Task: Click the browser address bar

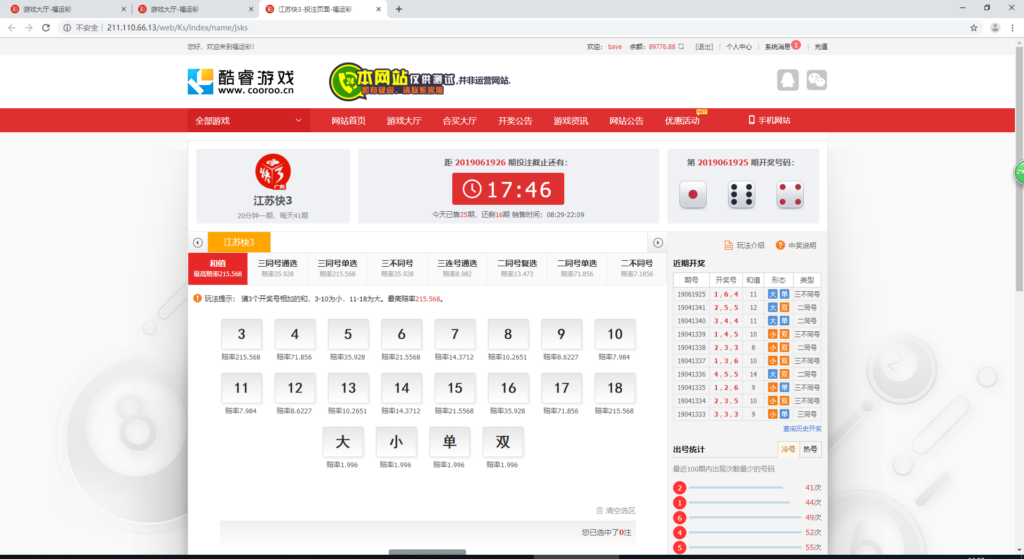Action: pyautogui.click(x=500, y=27)
